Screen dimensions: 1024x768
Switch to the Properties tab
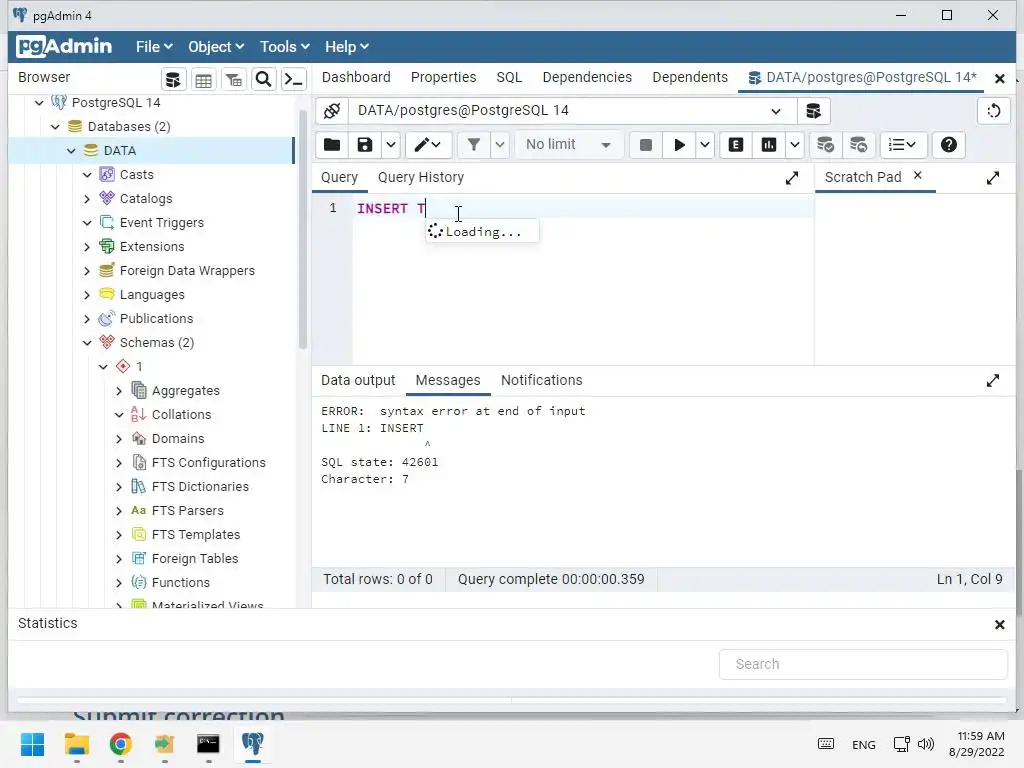[443, 77]
